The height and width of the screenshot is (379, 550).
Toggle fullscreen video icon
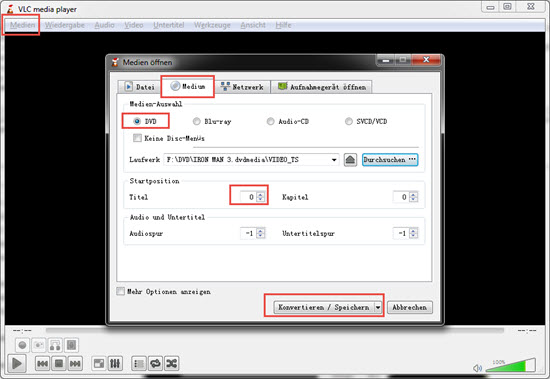tap(99, 364)
